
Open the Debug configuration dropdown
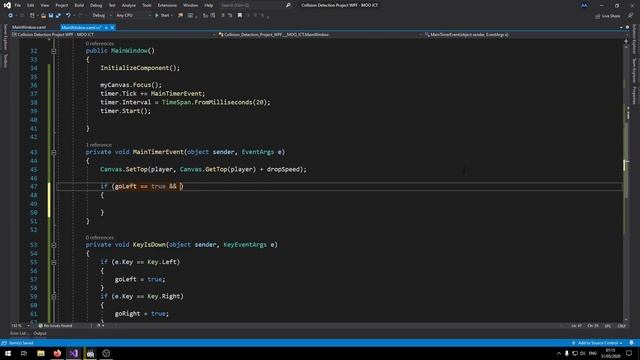click(x=102, y=16)
